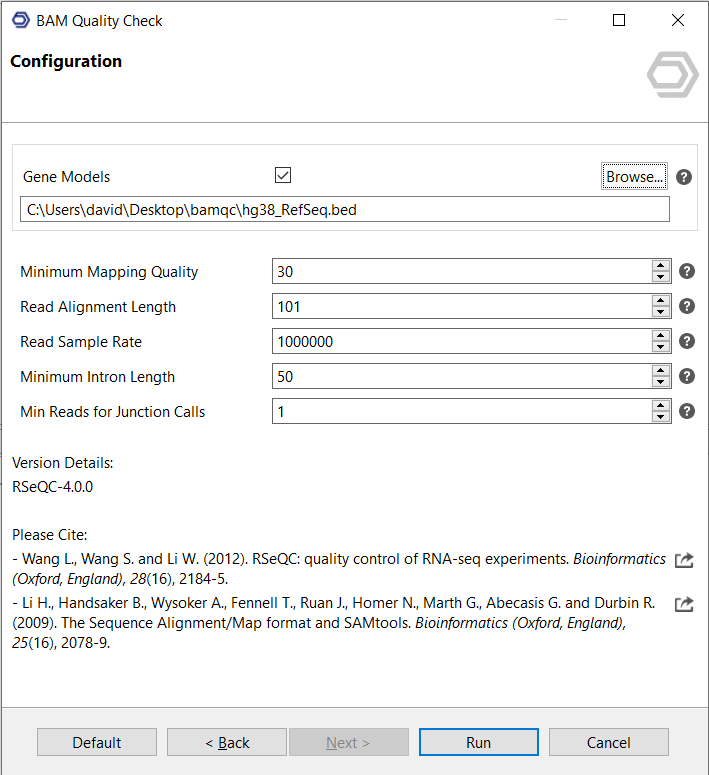
Task: Open the RSeQC citation external link icon
Action: pos(684,560)
